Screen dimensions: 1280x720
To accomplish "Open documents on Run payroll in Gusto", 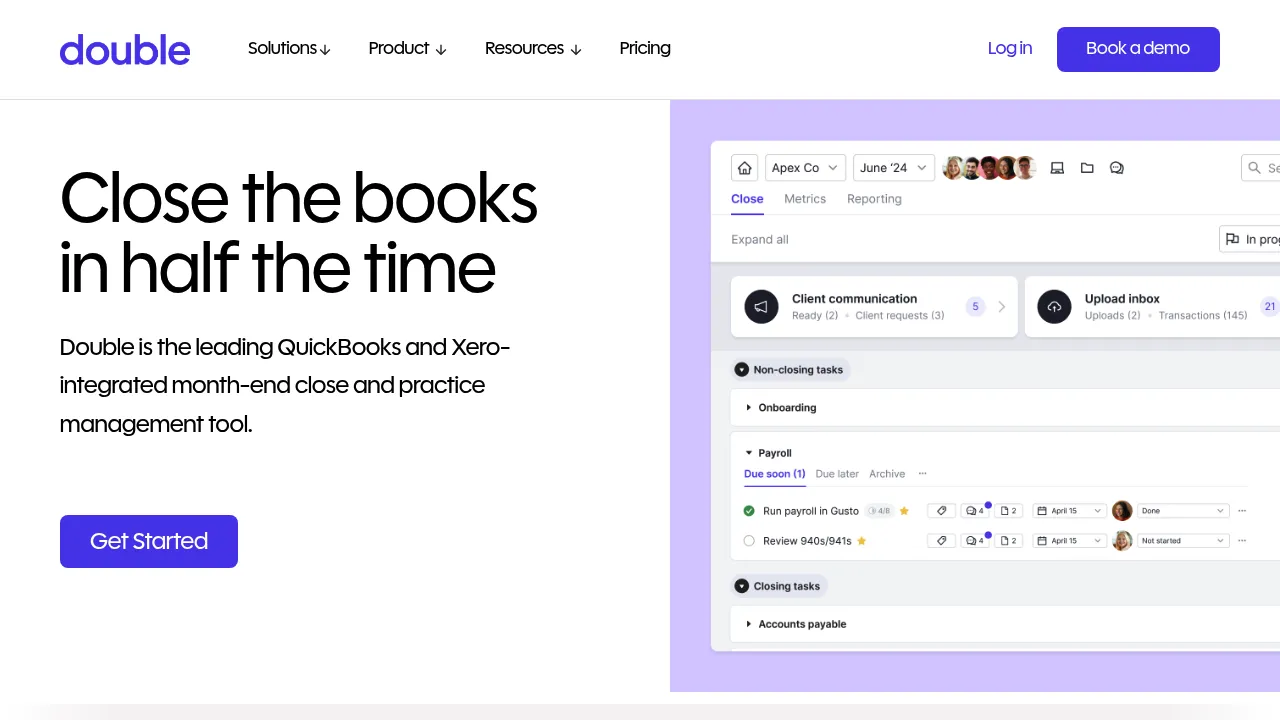I will tap(1008, 511).
